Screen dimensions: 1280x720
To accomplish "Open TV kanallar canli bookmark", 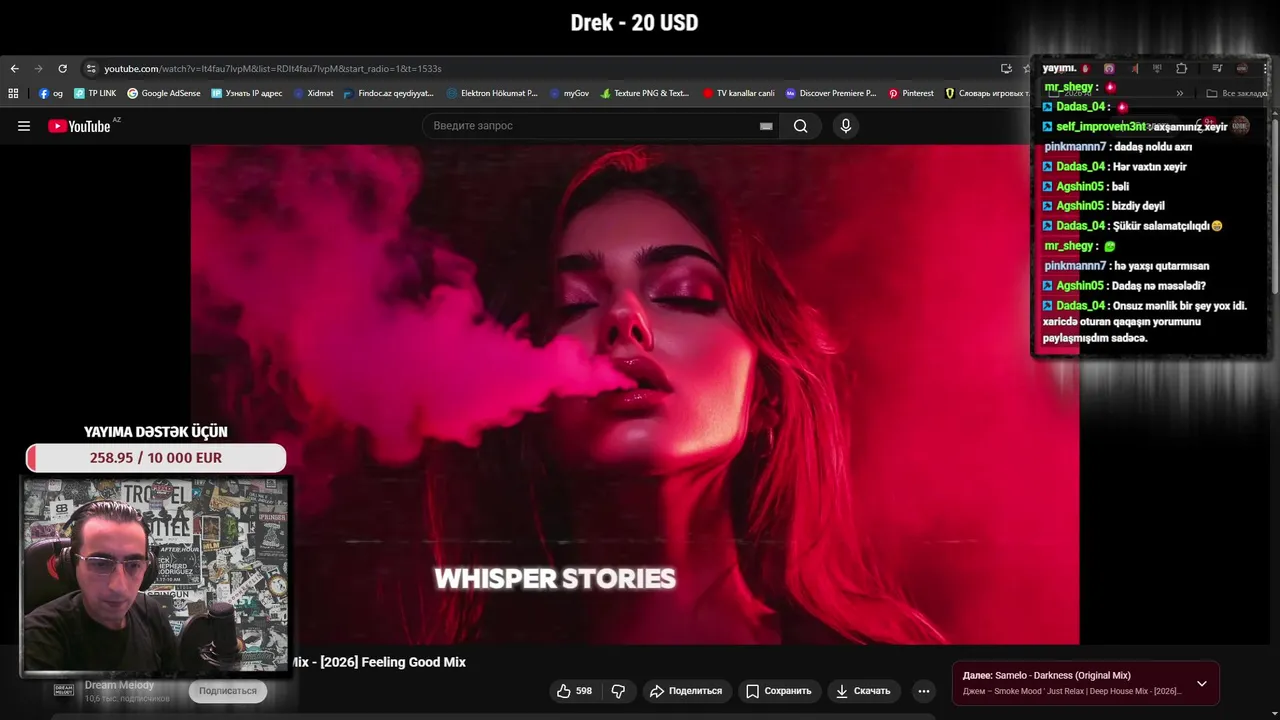I will pyautogui.click(x=739, y=93).
